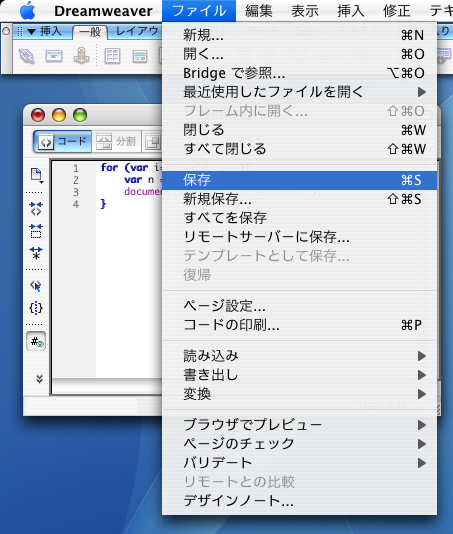Collapse the 挿入 panel disclosure triangle
The width and height of the screenshot is (453, 534).
click(x=31, y=32)
